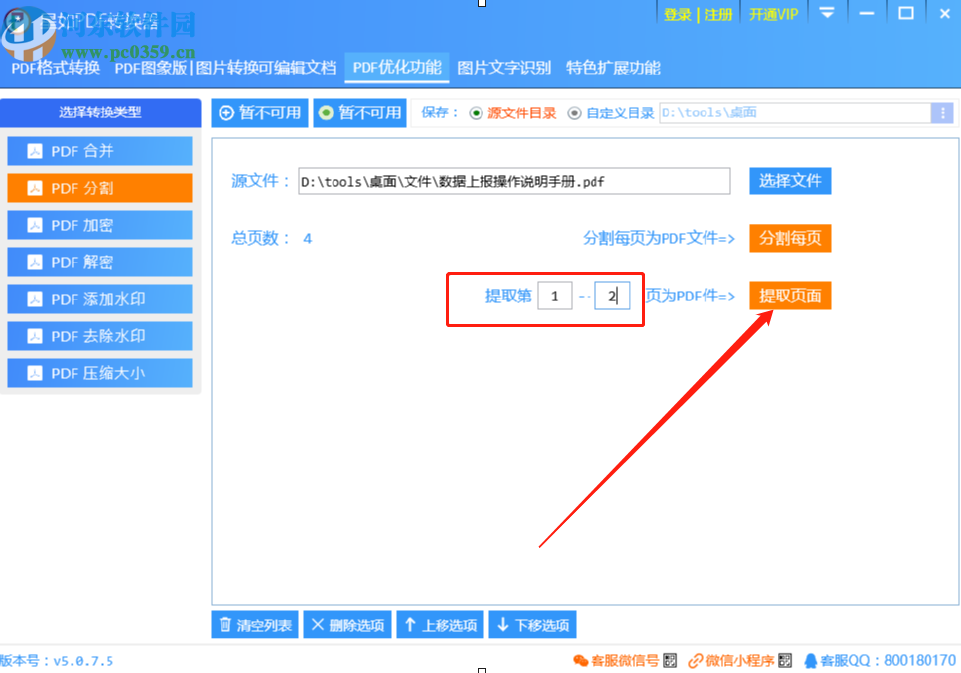Click the 分割每页为PDF文件=> label
The height and width of the screenshot is (673, 961).
pos(659,238)
